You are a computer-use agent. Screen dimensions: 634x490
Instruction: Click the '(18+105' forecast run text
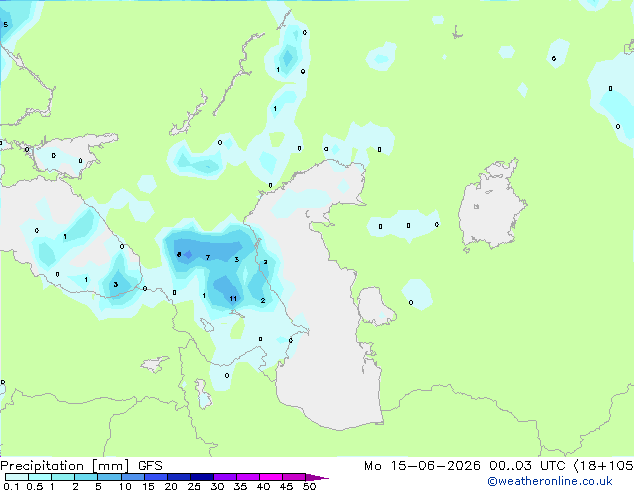pos(604,466)
